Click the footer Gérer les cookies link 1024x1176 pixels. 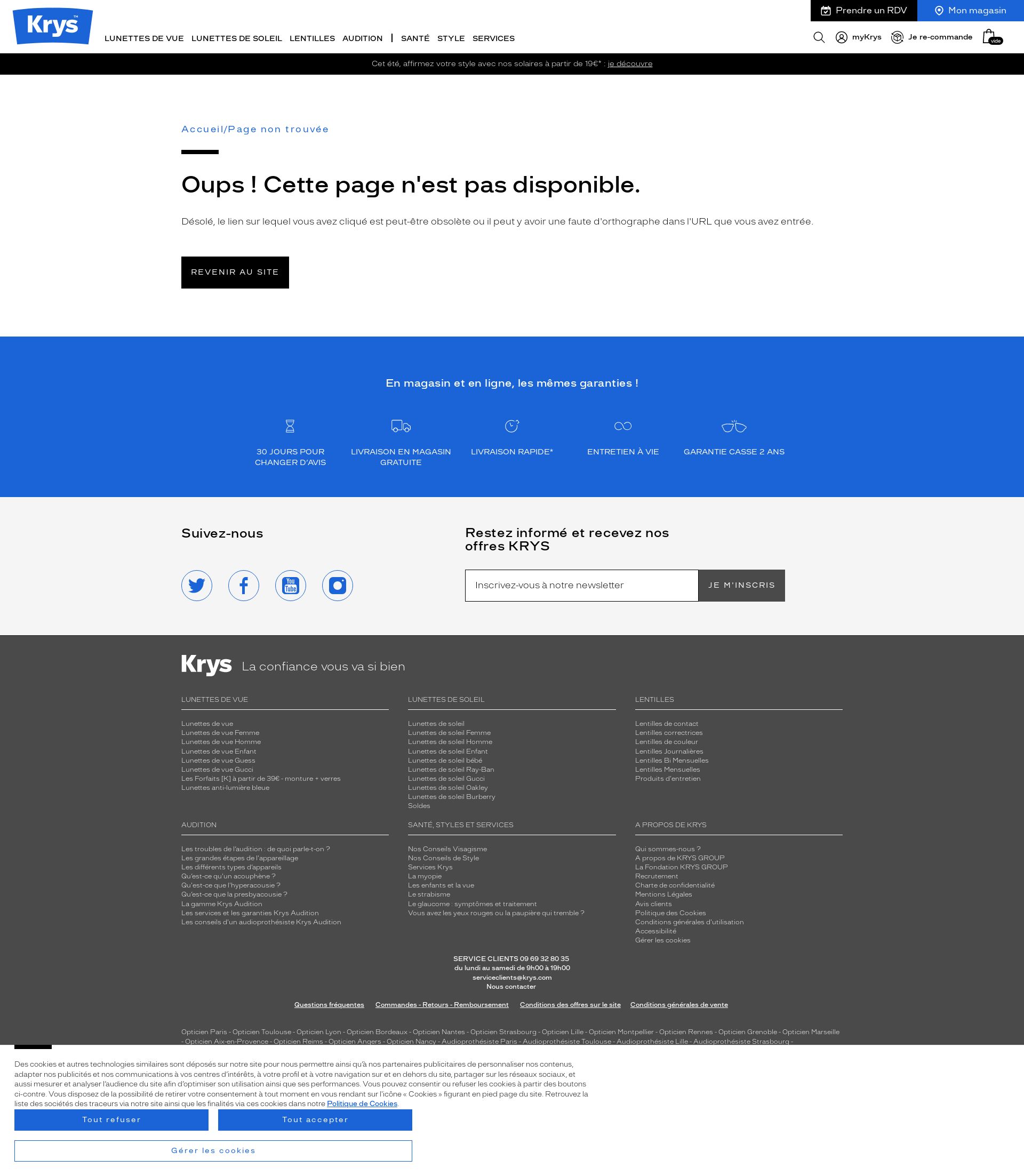[662, 940]
